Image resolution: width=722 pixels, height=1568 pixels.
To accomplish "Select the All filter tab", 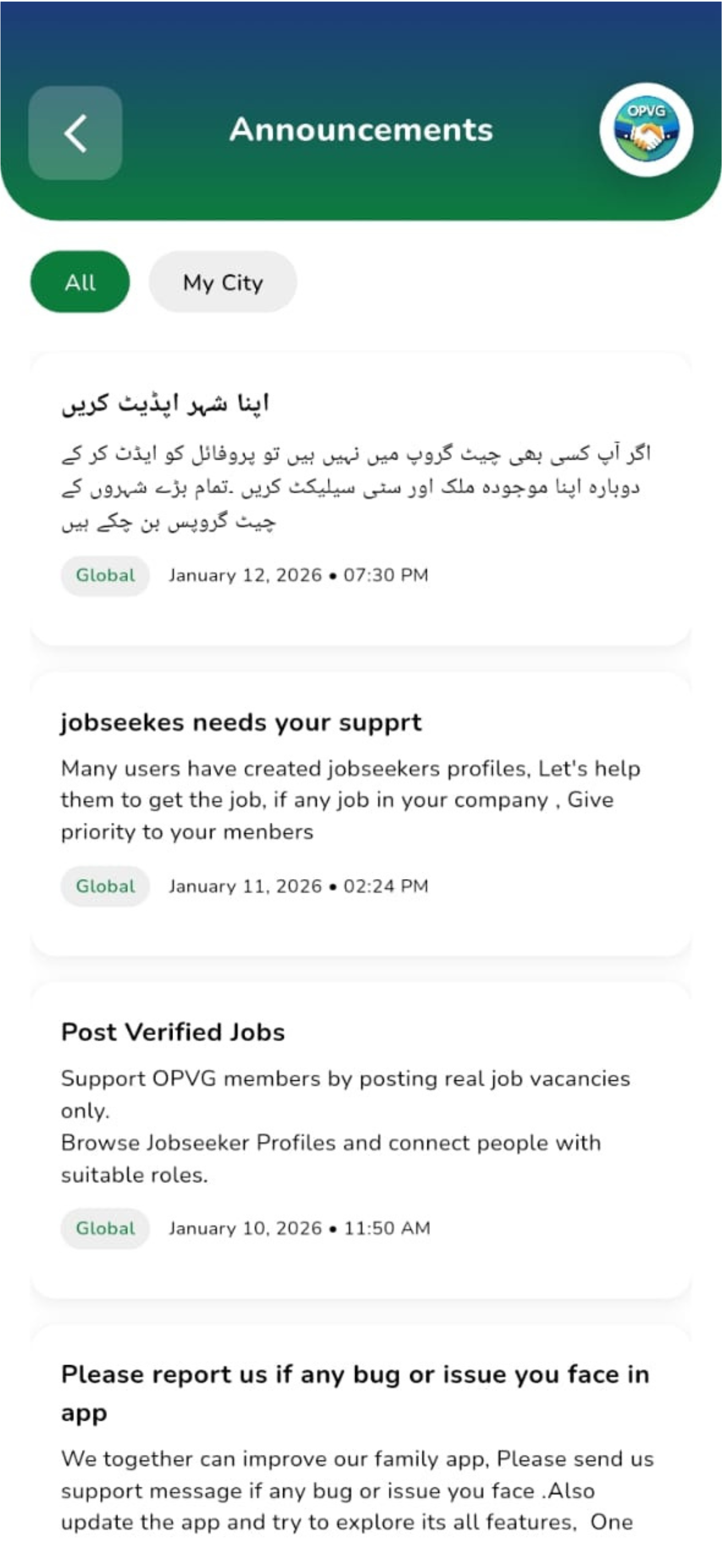I will 80,282.
